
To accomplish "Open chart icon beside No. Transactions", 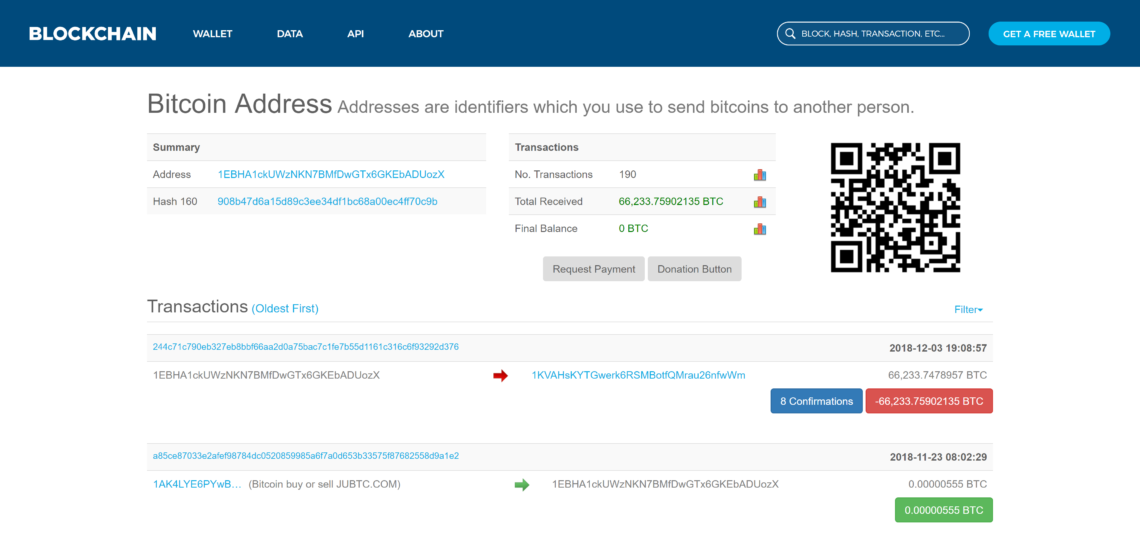I will tap(760, 175).
